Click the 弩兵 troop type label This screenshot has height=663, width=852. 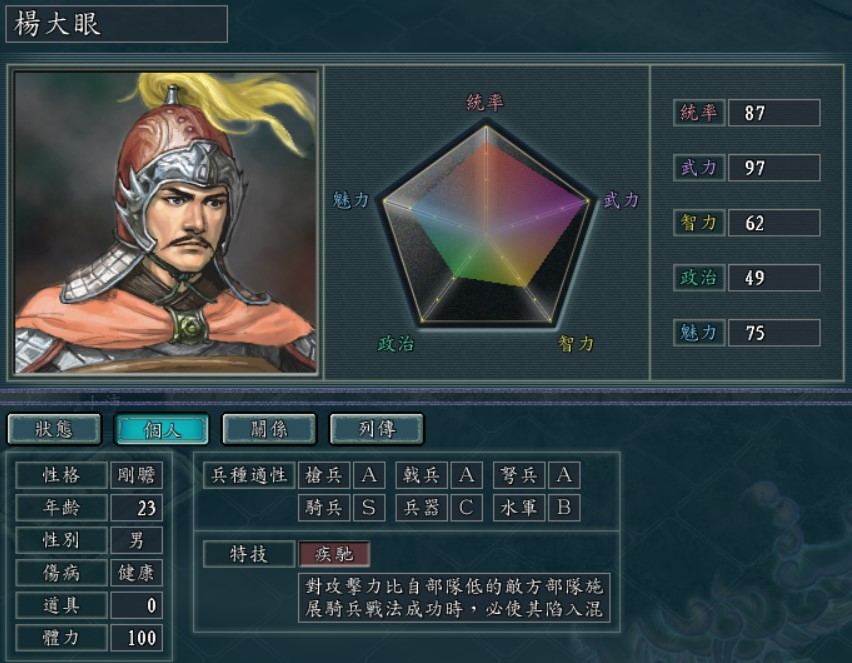(519, 476)
